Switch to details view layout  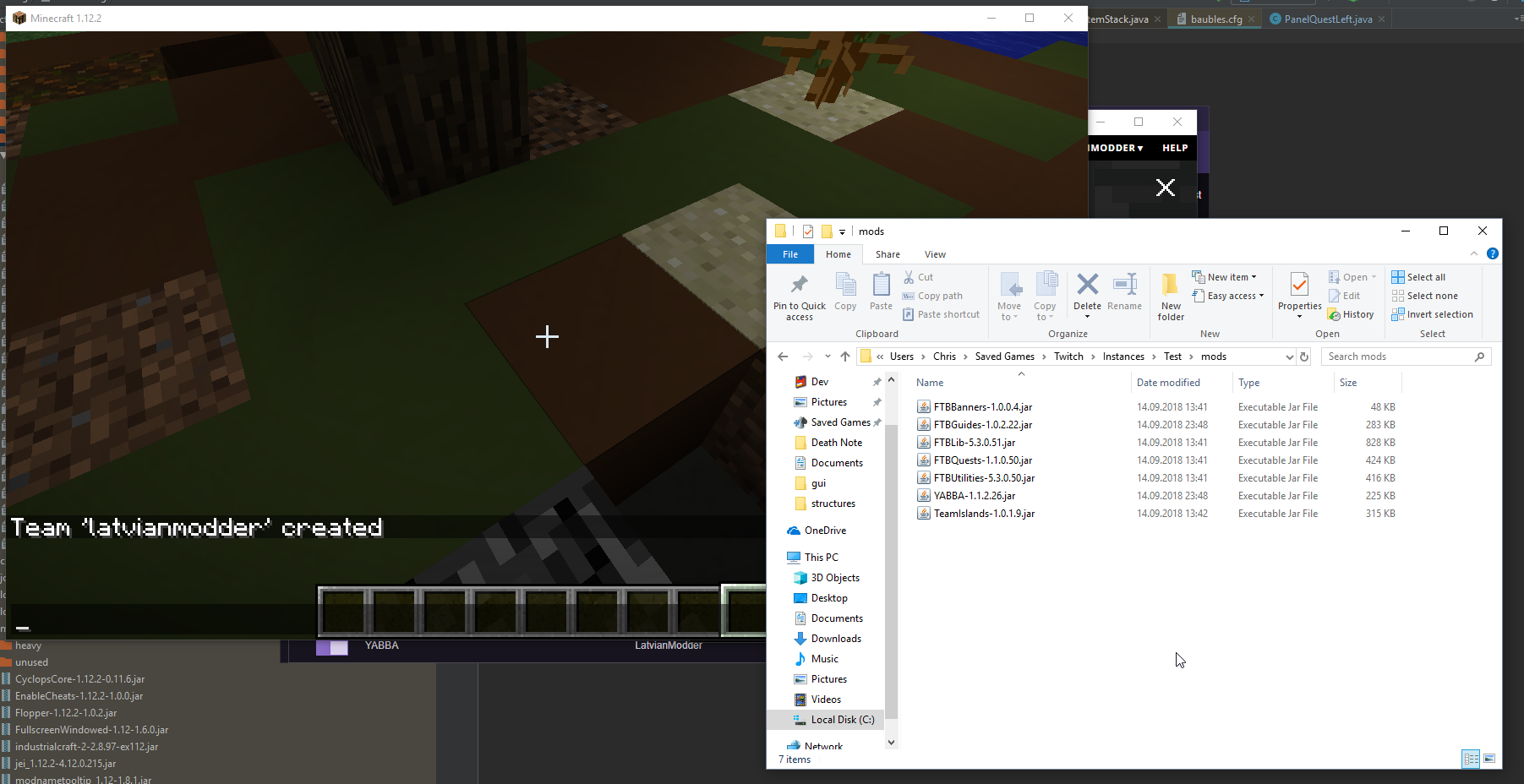[x=1471, y=759]
